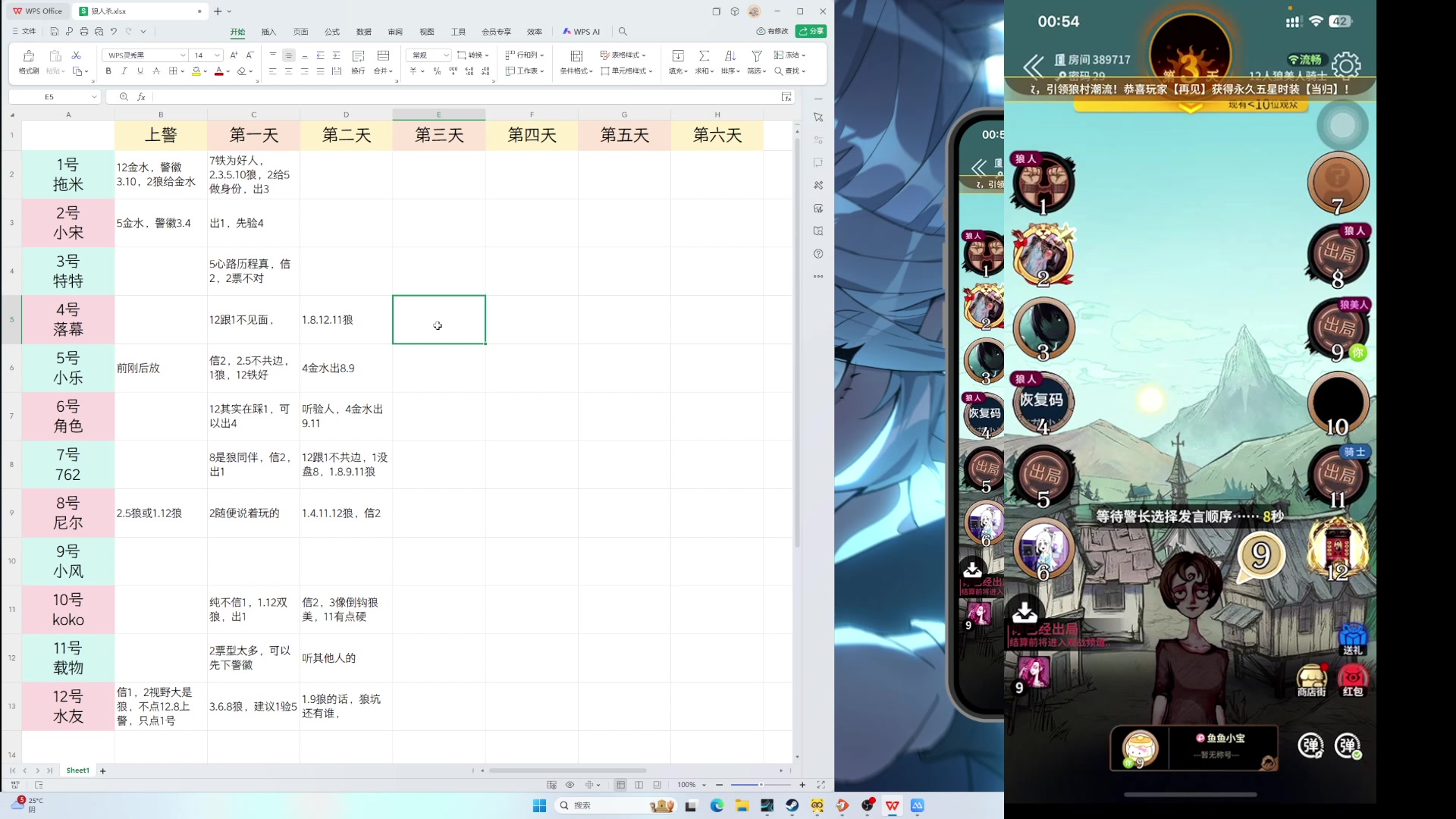This screenshot has height=819, width=1456.
Task: Toggle bold formatting in ribbon
Action: point(108,71)
